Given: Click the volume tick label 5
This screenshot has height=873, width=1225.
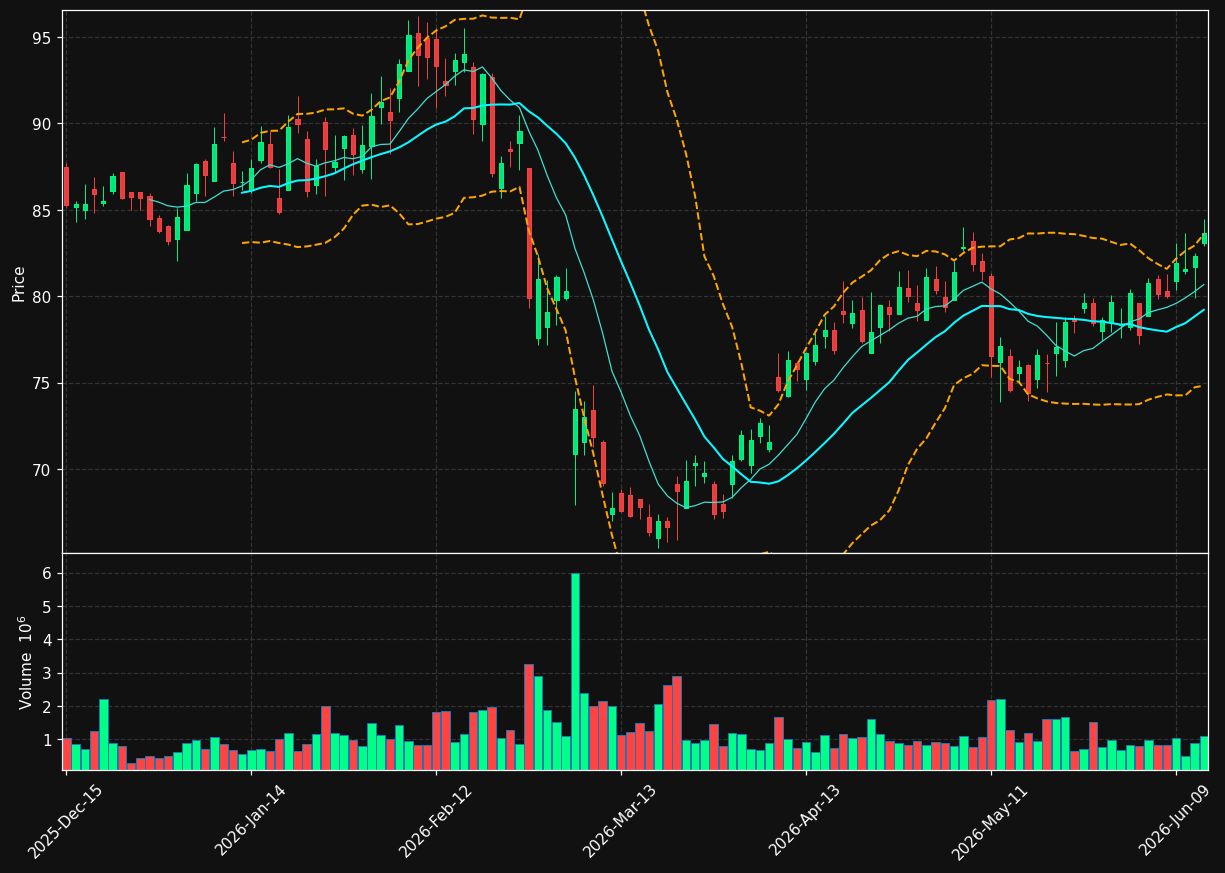Looking at the screenshot, I should pyautogui.click(x=47, y=606).
